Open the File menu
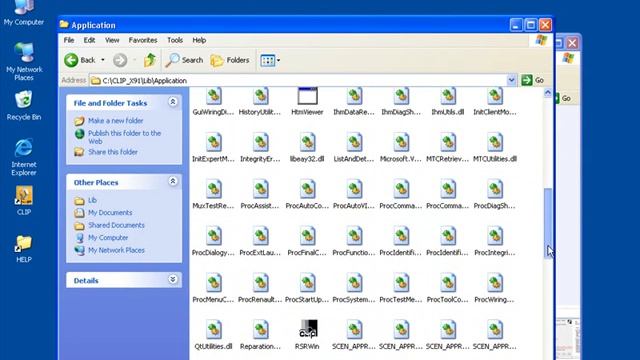 tap(69, 40)
